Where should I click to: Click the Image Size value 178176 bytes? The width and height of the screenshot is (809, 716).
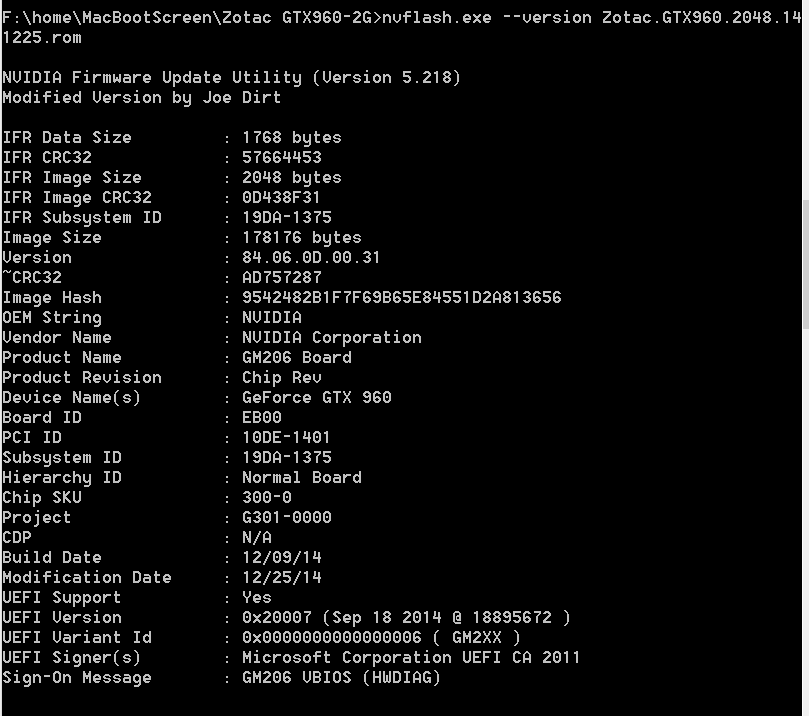pos(301,237)
